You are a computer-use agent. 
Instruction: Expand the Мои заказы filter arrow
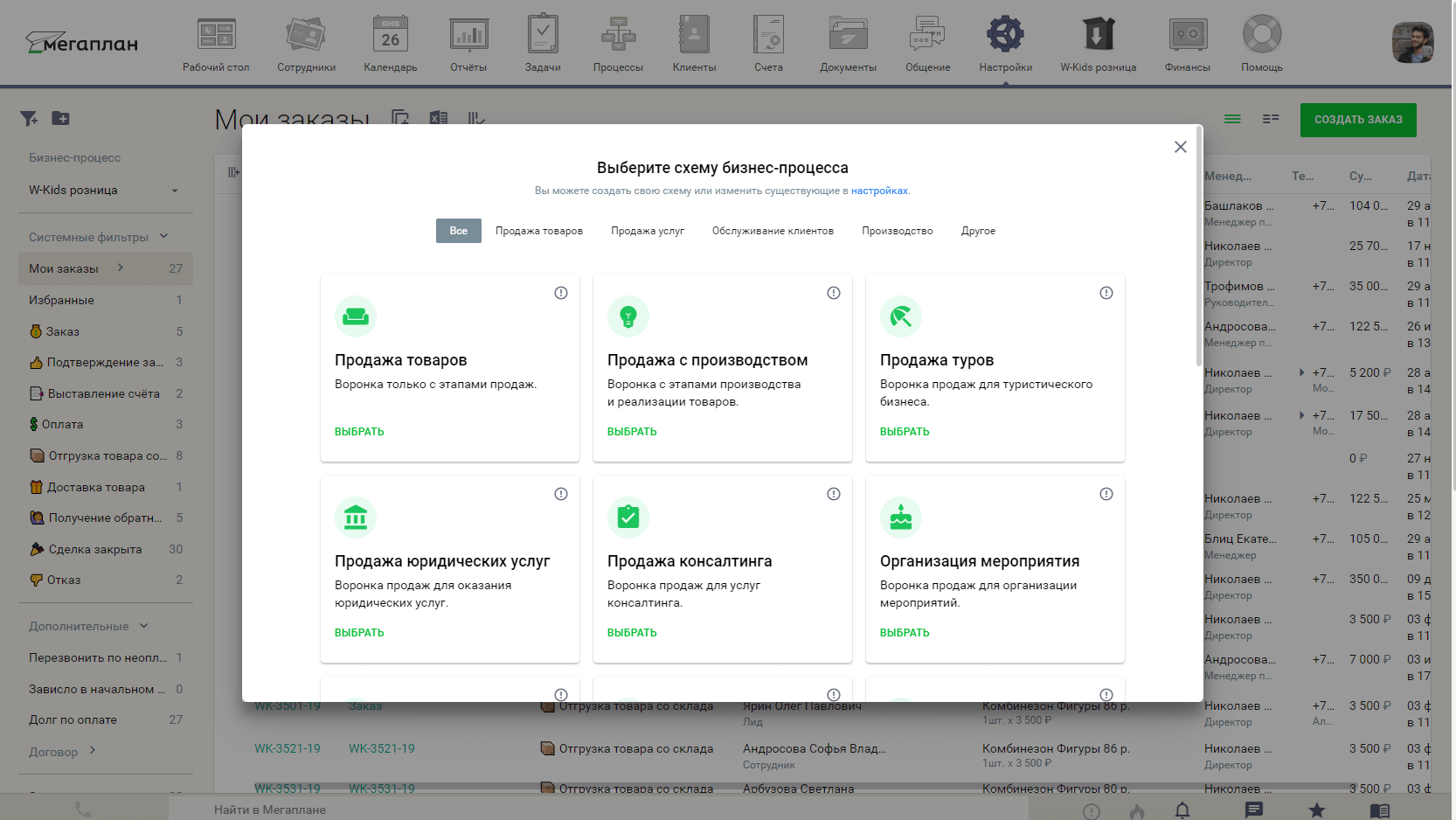point(121,268)
